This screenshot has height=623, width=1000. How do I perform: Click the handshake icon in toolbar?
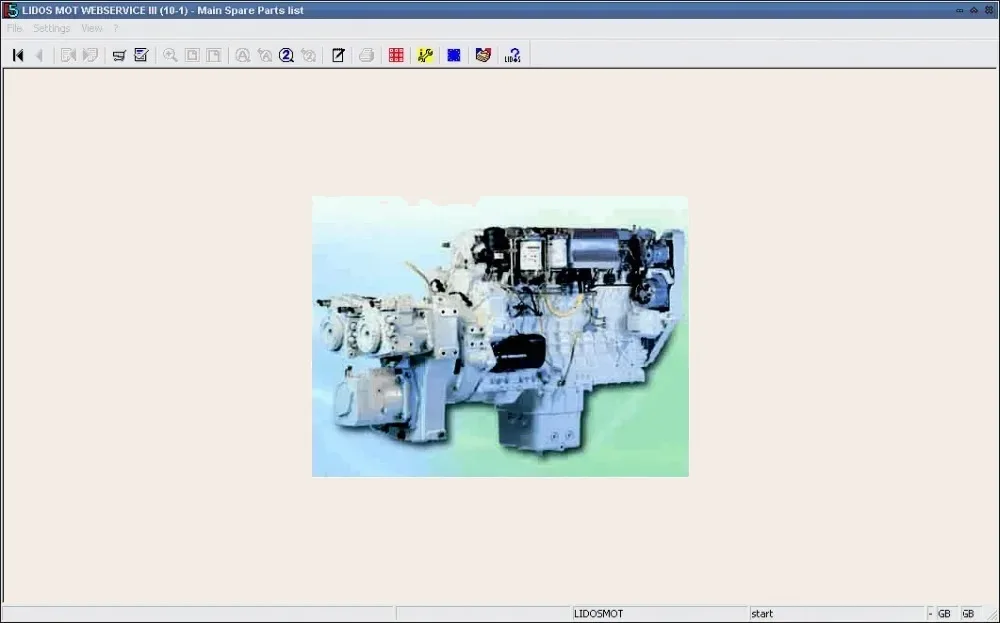[483, 55]
